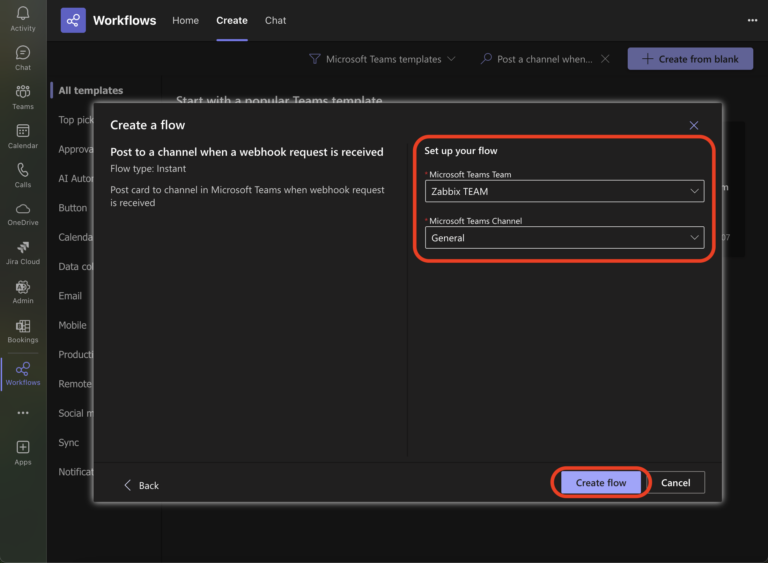This screenshot has width=768, height=563.
Task: Open Calls from the sidebar
Action: pyautogui.click(x=22, y=174)
